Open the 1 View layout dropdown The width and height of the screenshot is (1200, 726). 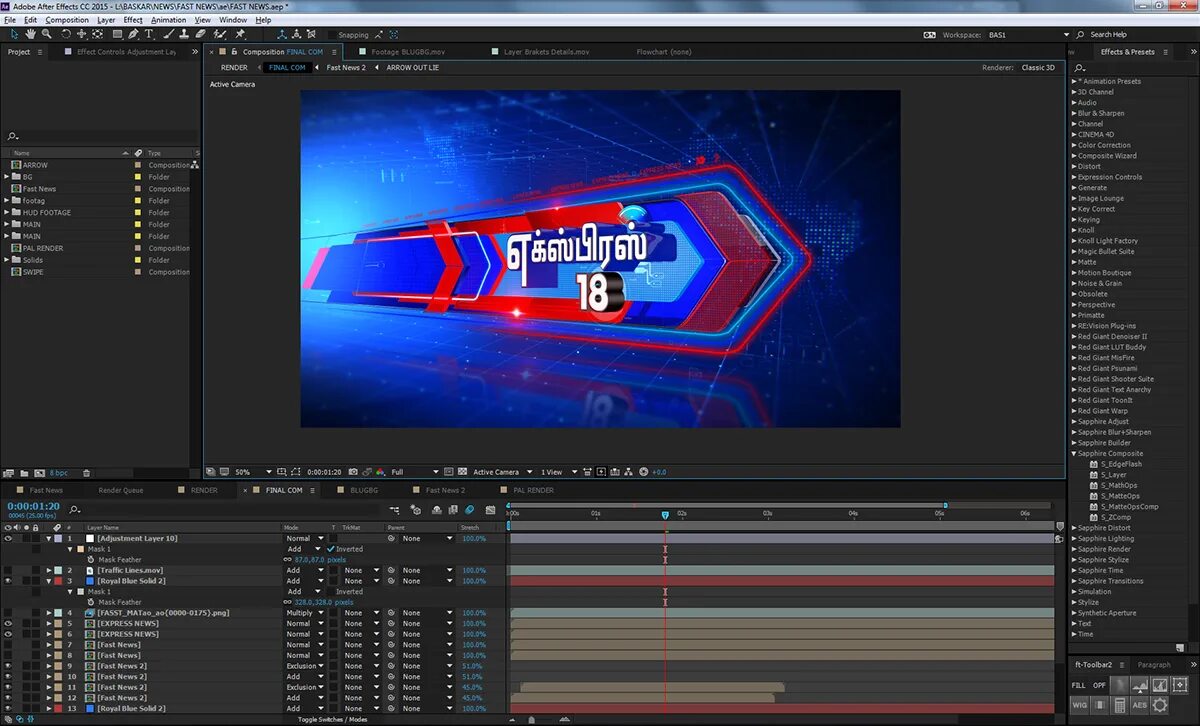[x=558, y=472]
